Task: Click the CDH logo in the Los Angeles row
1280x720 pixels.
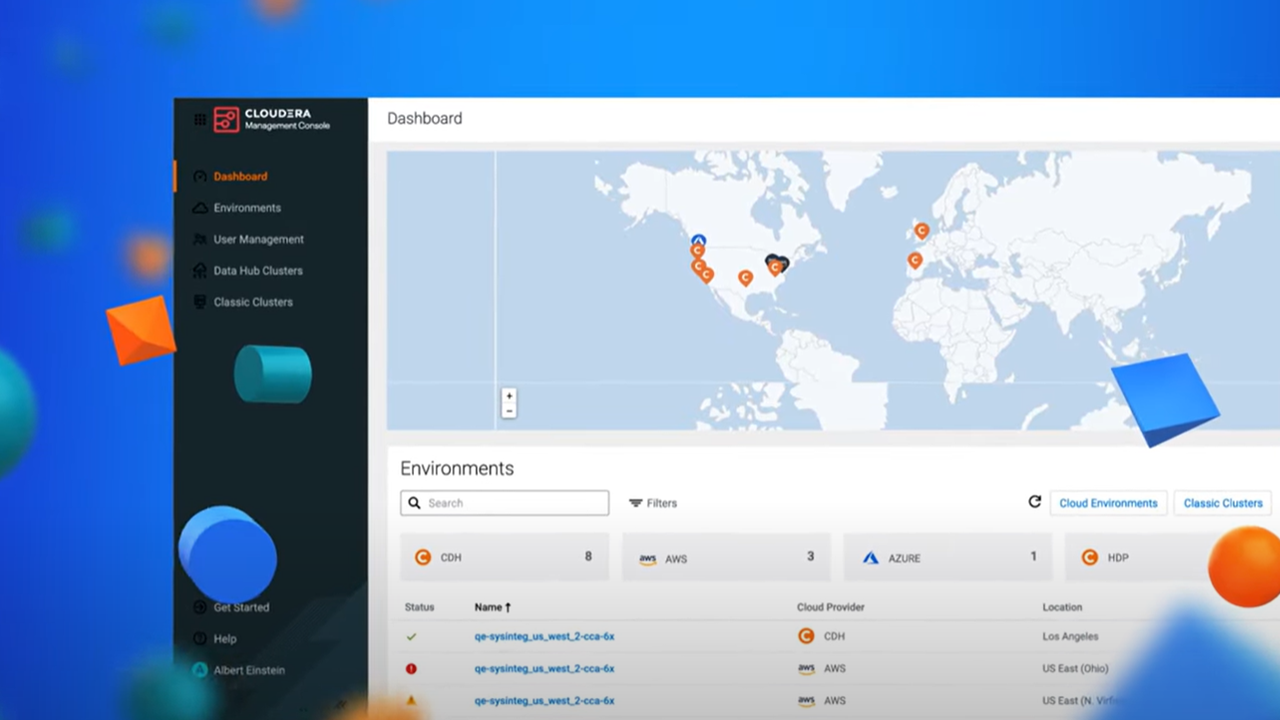Action: tap(806, 636)
